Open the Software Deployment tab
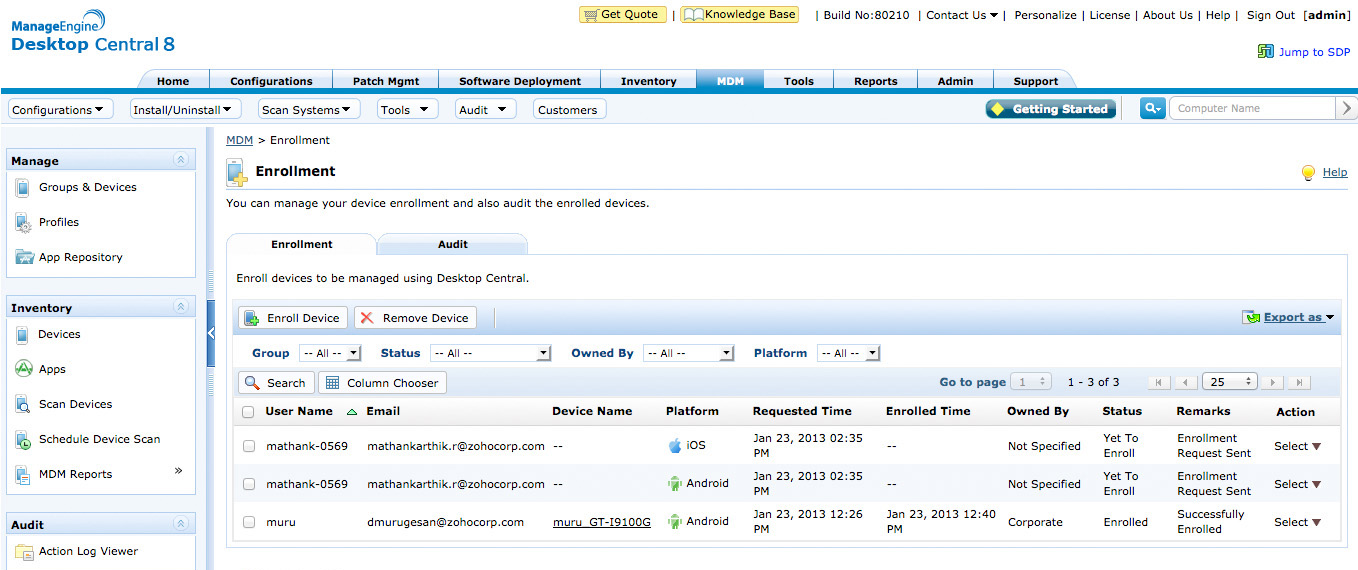This screenshot has height=570, width=1358. click(x=520, y=81)
